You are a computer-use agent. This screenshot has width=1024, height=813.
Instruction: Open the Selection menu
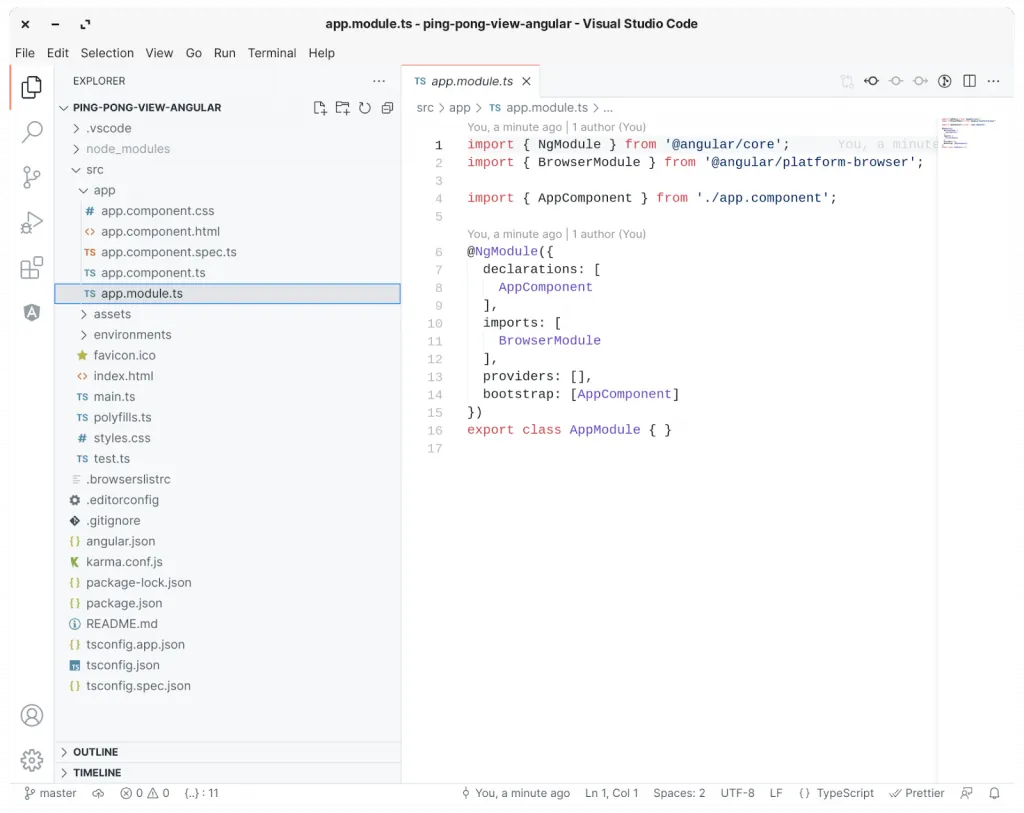(107, 53)
